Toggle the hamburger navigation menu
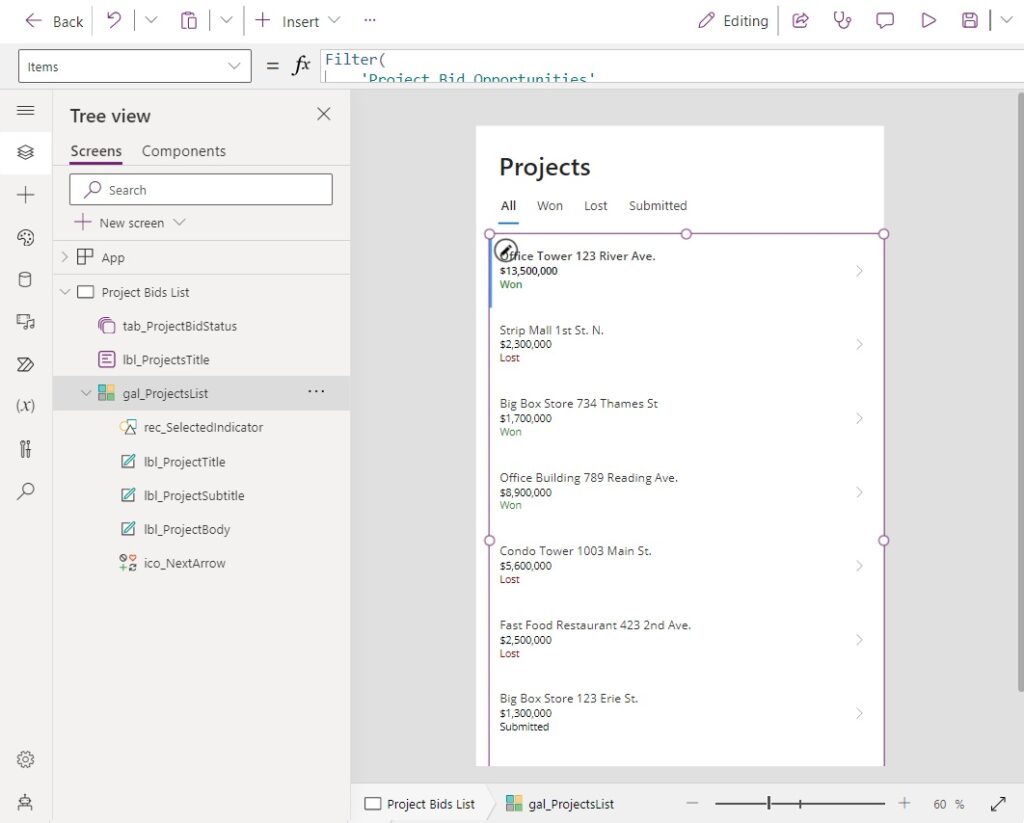1024x823 pixels. (25, 110)
